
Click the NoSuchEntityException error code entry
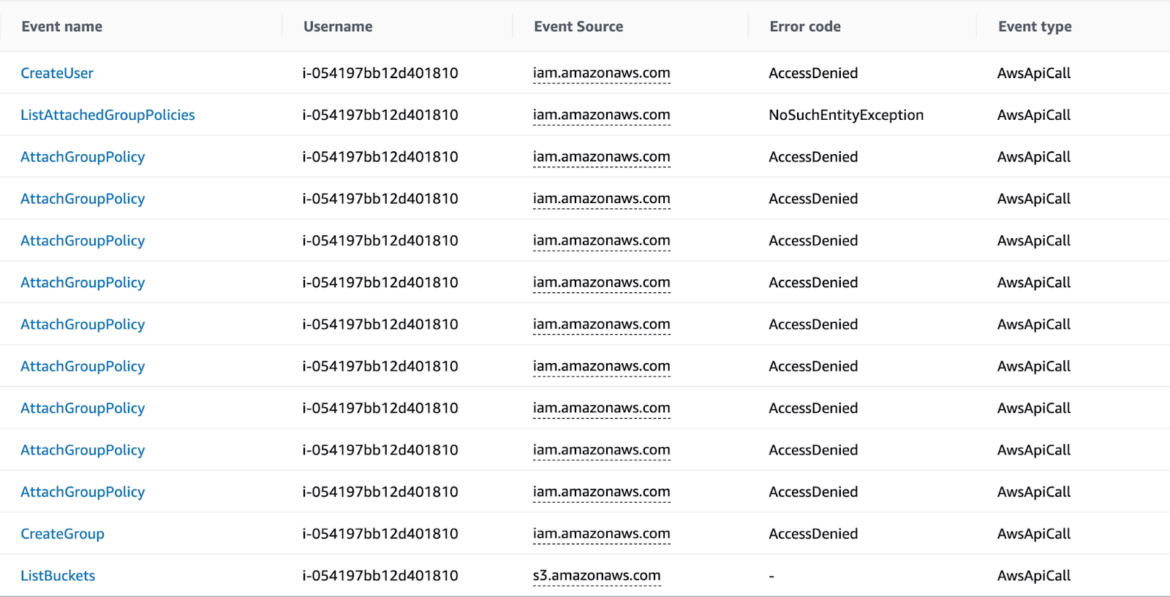[845, 114]
